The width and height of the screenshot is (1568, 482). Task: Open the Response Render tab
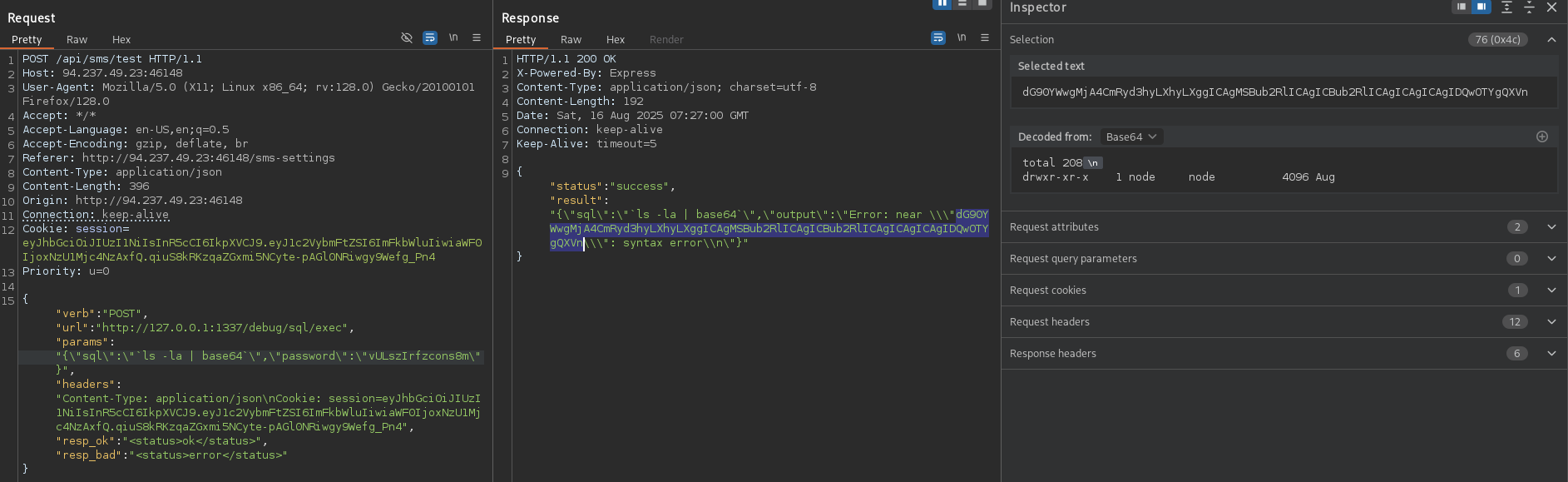pos(666,39)
